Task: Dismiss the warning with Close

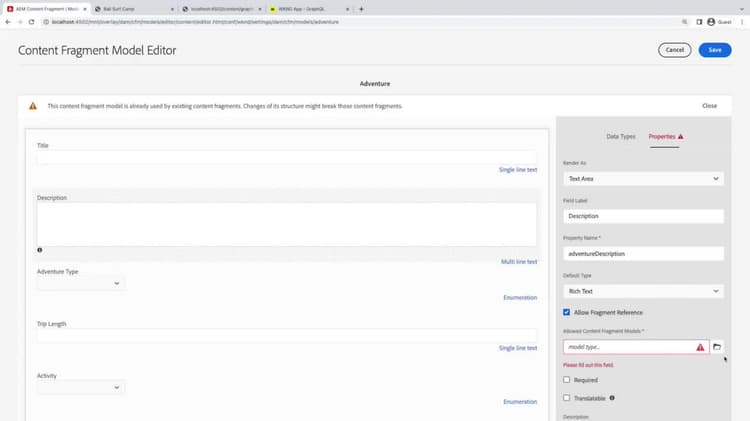Action: pyautogui.click(x=709, y=106)
